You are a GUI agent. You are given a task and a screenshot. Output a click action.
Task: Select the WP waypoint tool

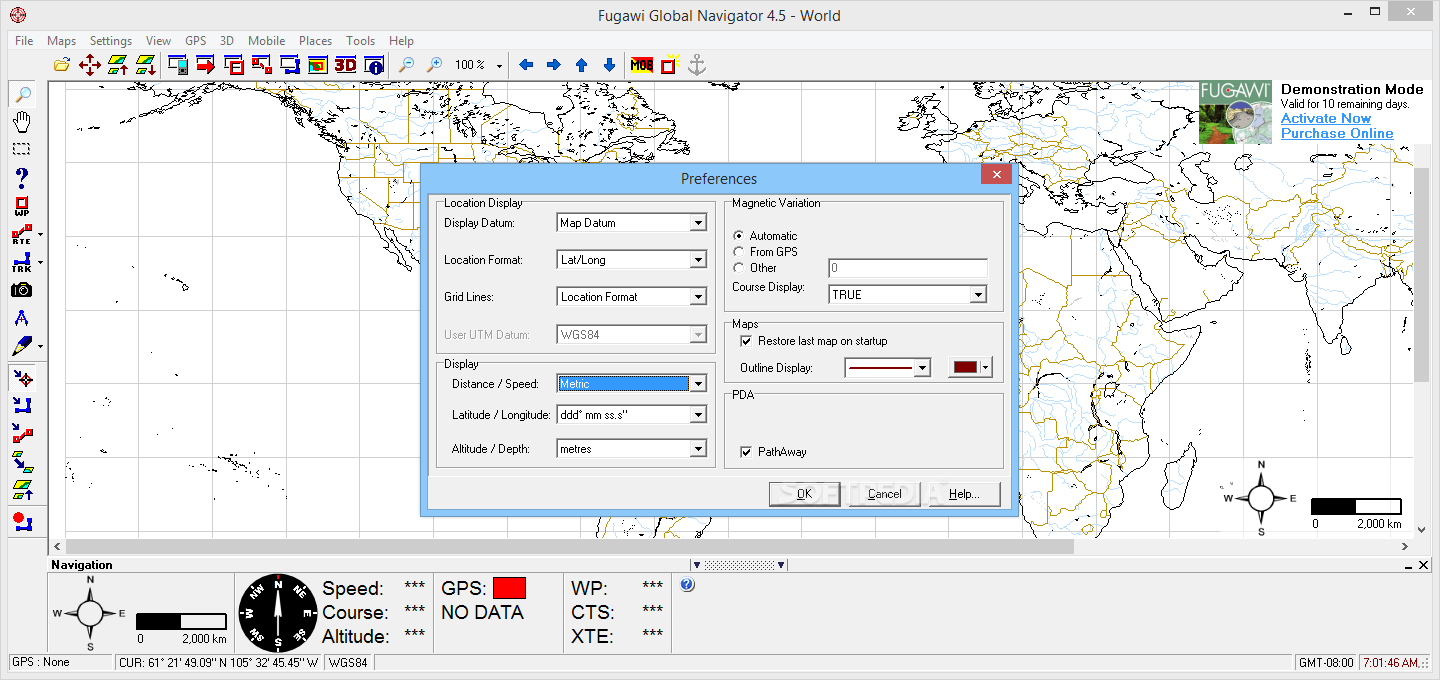tap(21, 207)
